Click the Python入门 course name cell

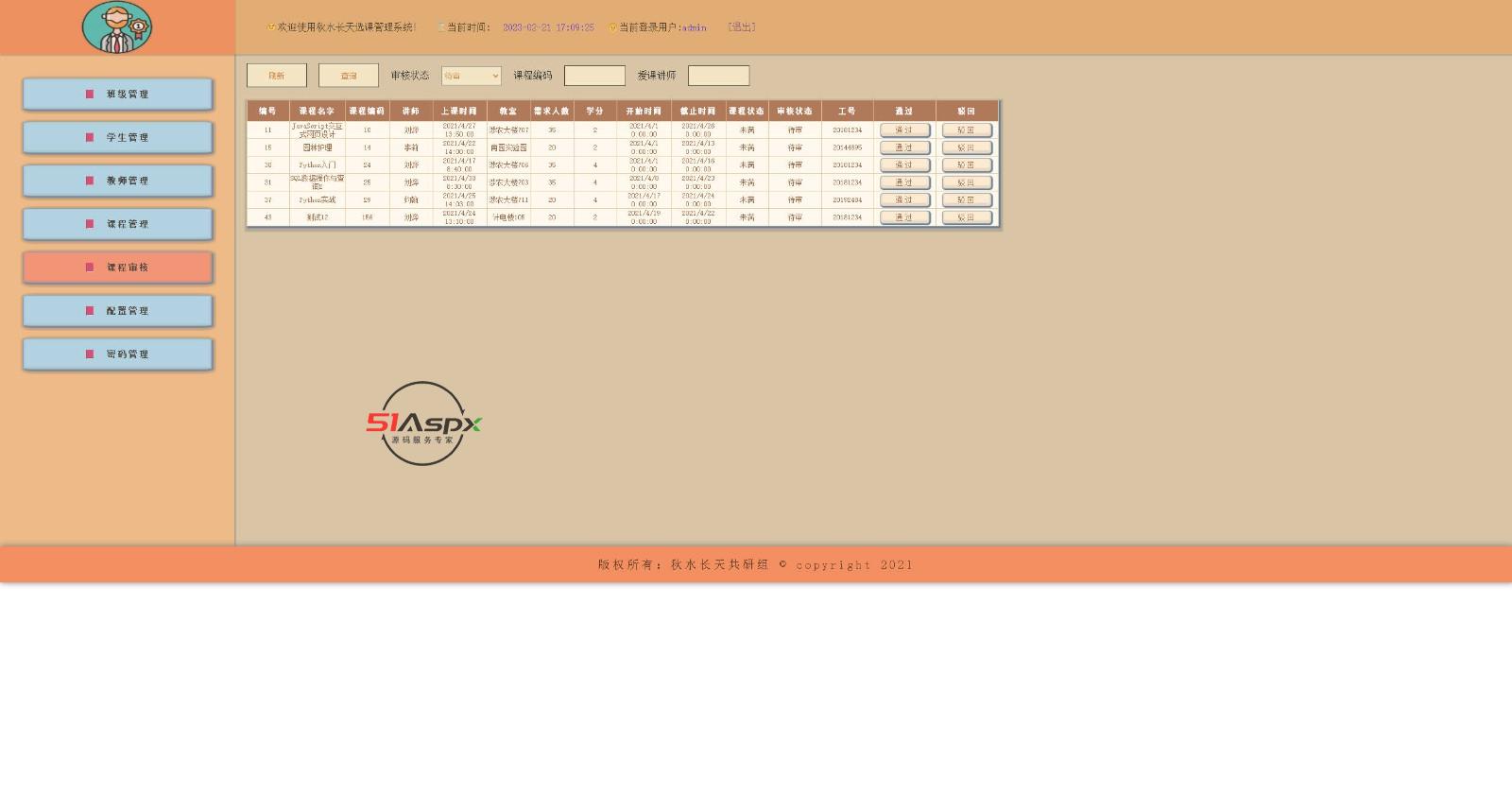(318, 165)
